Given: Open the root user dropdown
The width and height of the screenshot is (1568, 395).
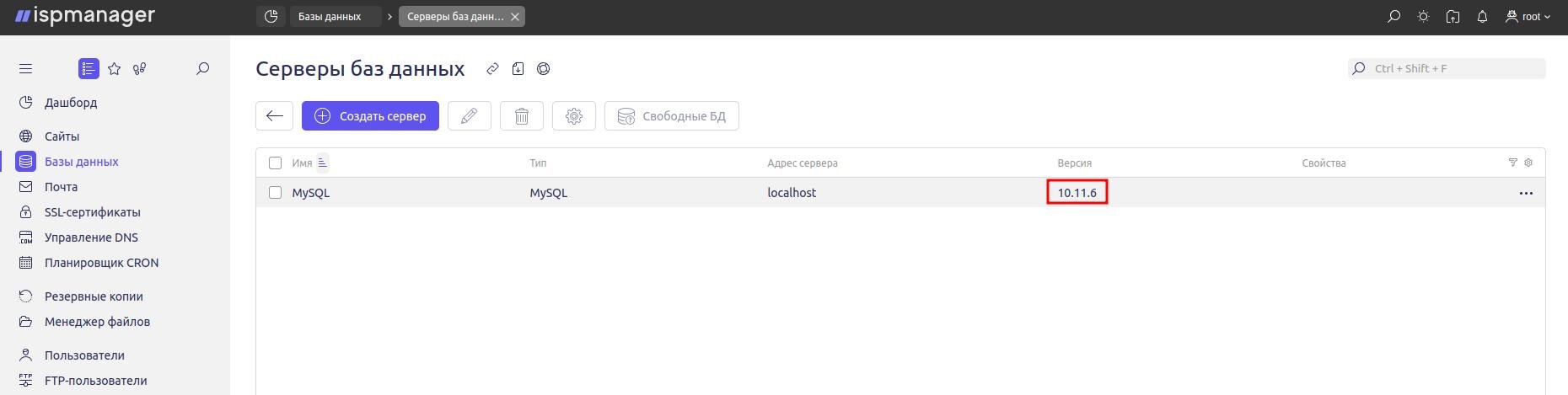Looking at the screenshot, I should point(1528,17).
